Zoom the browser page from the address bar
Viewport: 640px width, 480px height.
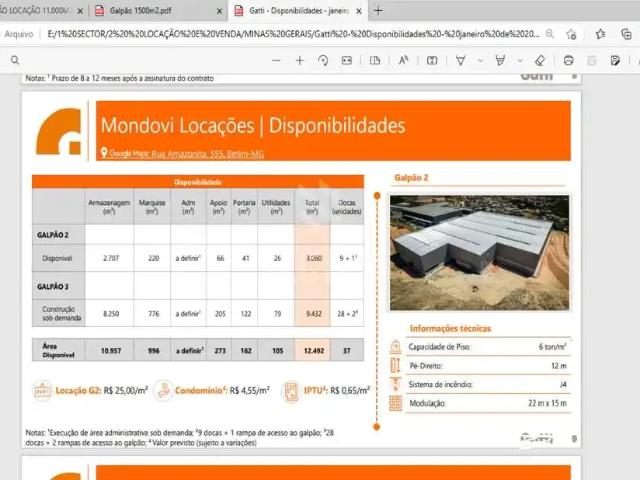click(550, 34)
